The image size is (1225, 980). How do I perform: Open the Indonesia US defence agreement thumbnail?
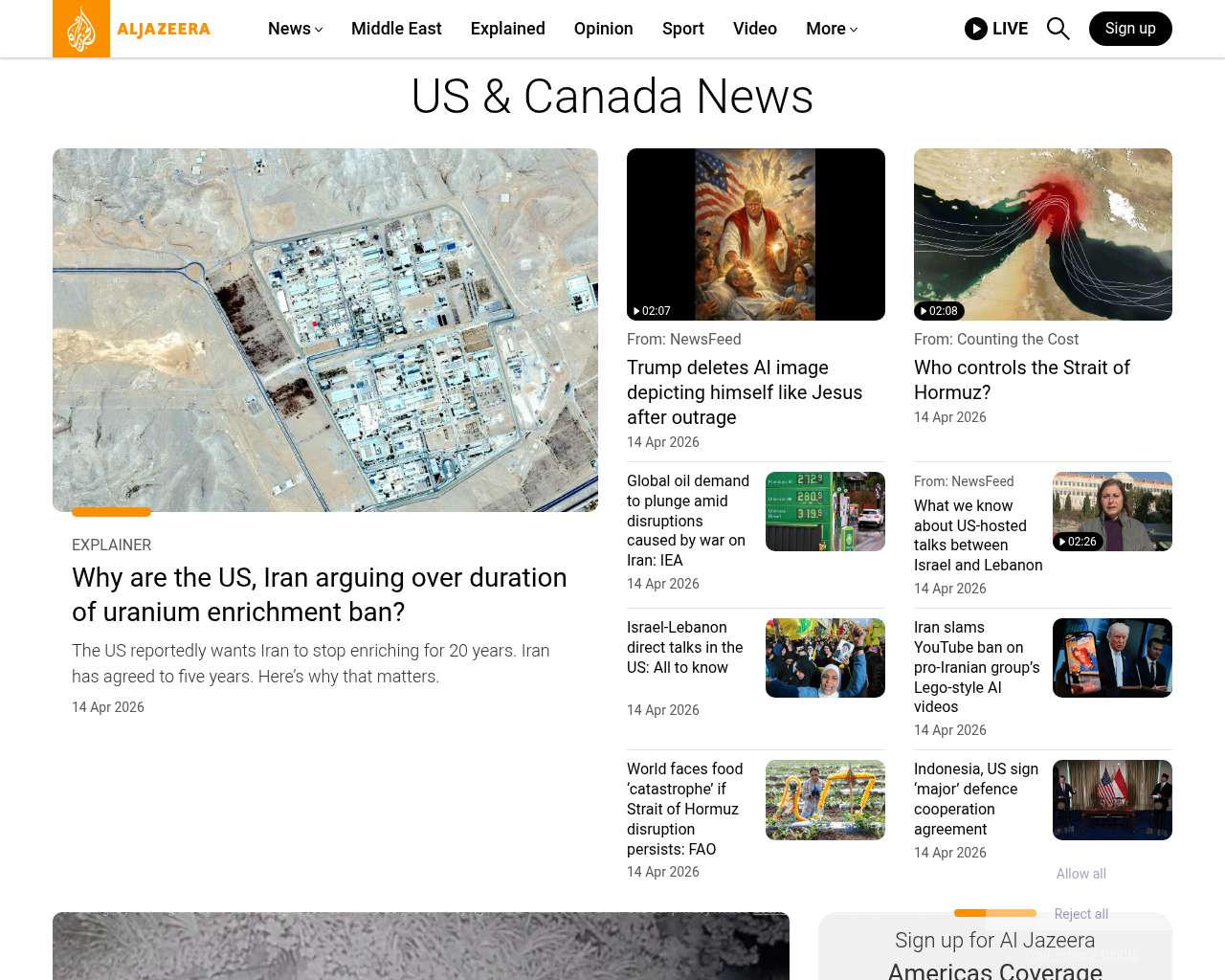point(1112,800)
